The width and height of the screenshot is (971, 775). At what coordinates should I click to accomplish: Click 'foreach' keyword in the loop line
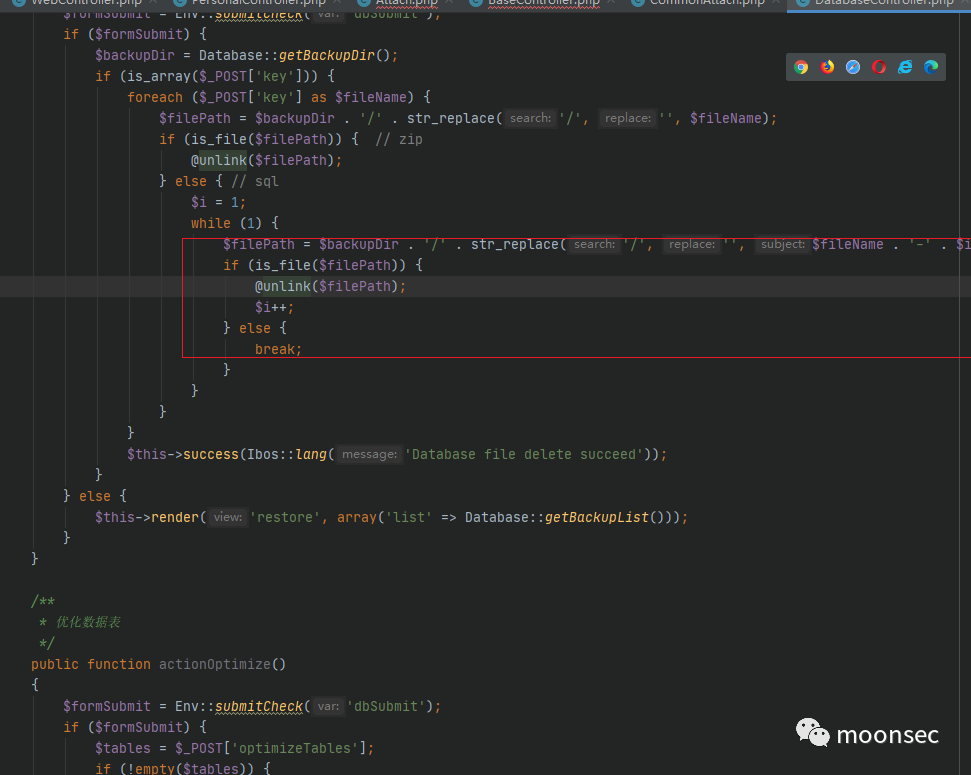155,97
